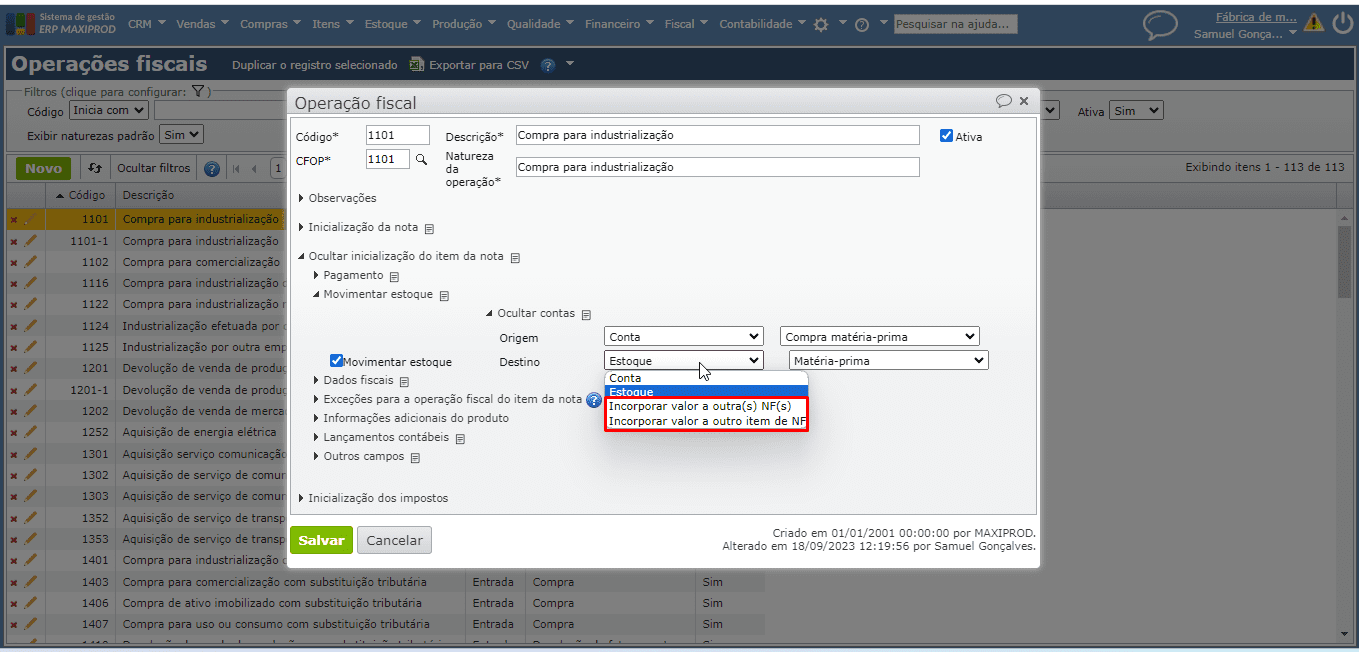
Task: Select Incorporar valor a outra(s) NF(s)
Action: pyautogui.click(x=706, y=406)
